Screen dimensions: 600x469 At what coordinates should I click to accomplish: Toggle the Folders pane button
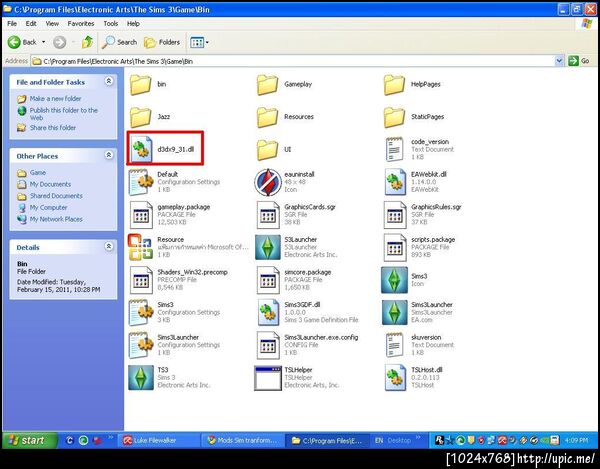click(161, 42)
